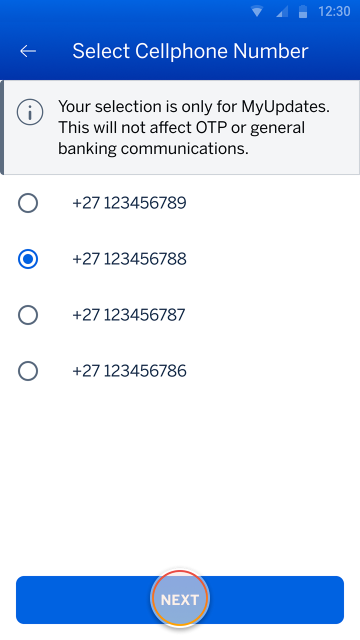Viewport: 360px width, 640px height.
Task: Tap the 12:30 clock in status bar
Action: 334,11
